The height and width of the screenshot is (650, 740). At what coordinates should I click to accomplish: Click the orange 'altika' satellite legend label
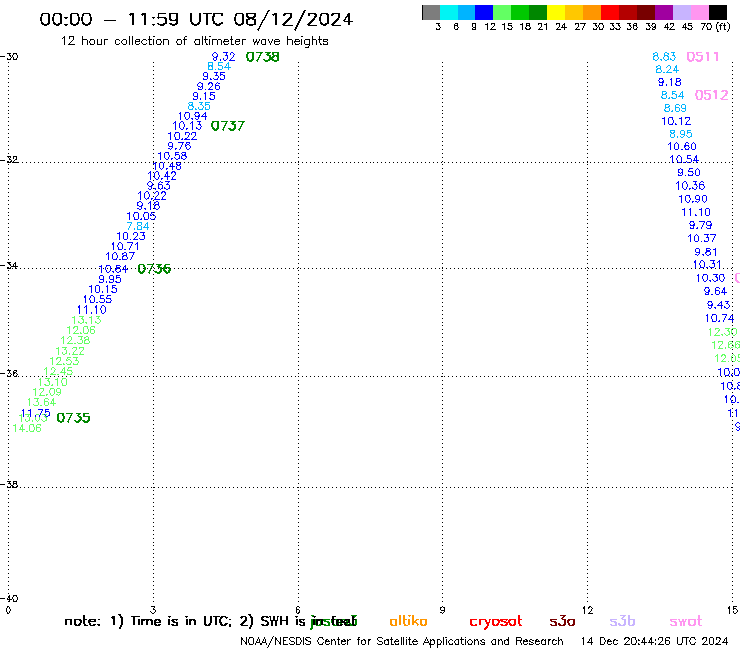(408, 621)
